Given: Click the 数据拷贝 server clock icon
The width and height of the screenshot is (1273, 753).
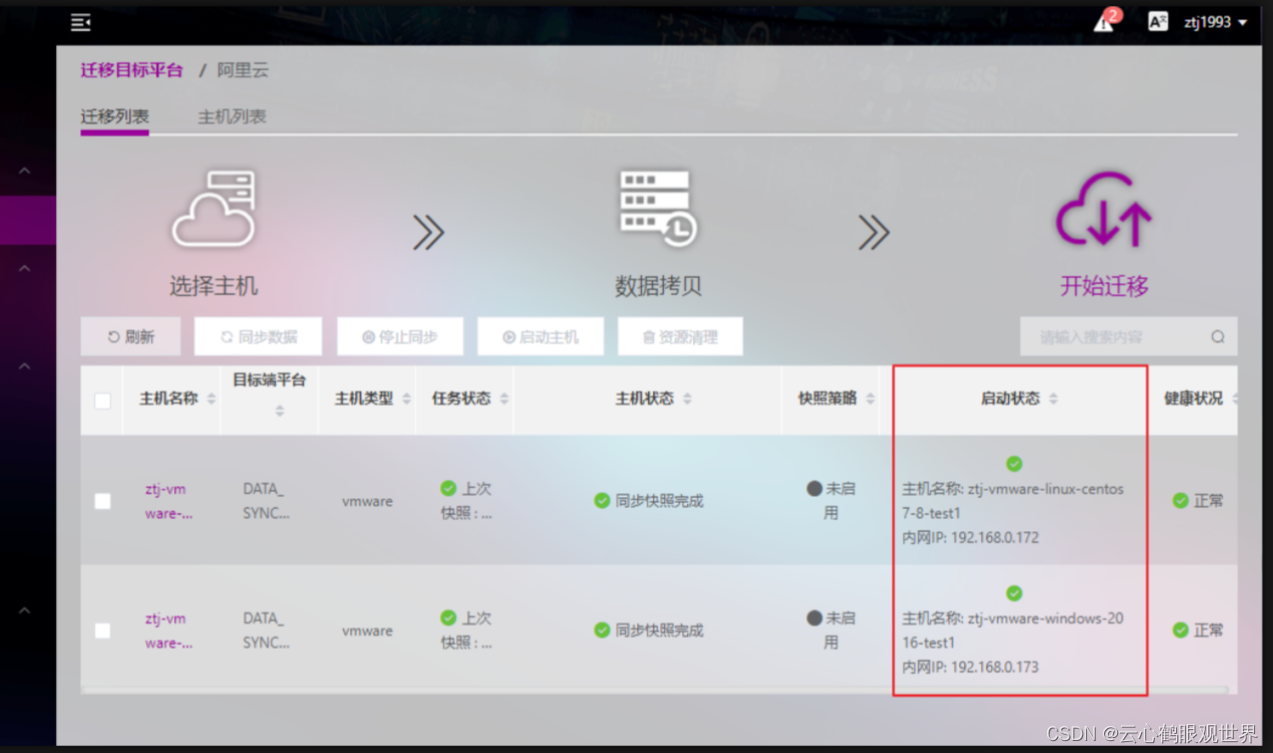Looking at the screenshot, I should [x=658, y=208].
